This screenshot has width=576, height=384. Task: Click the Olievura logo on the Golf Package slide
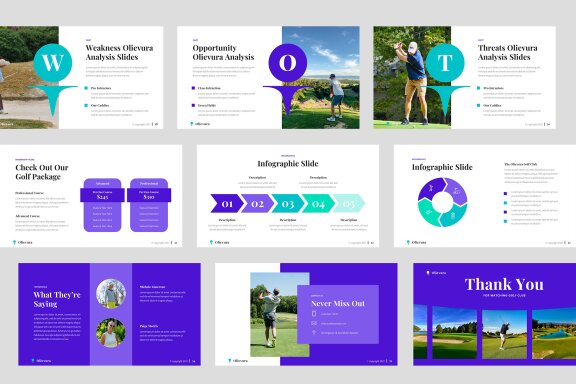22,243
